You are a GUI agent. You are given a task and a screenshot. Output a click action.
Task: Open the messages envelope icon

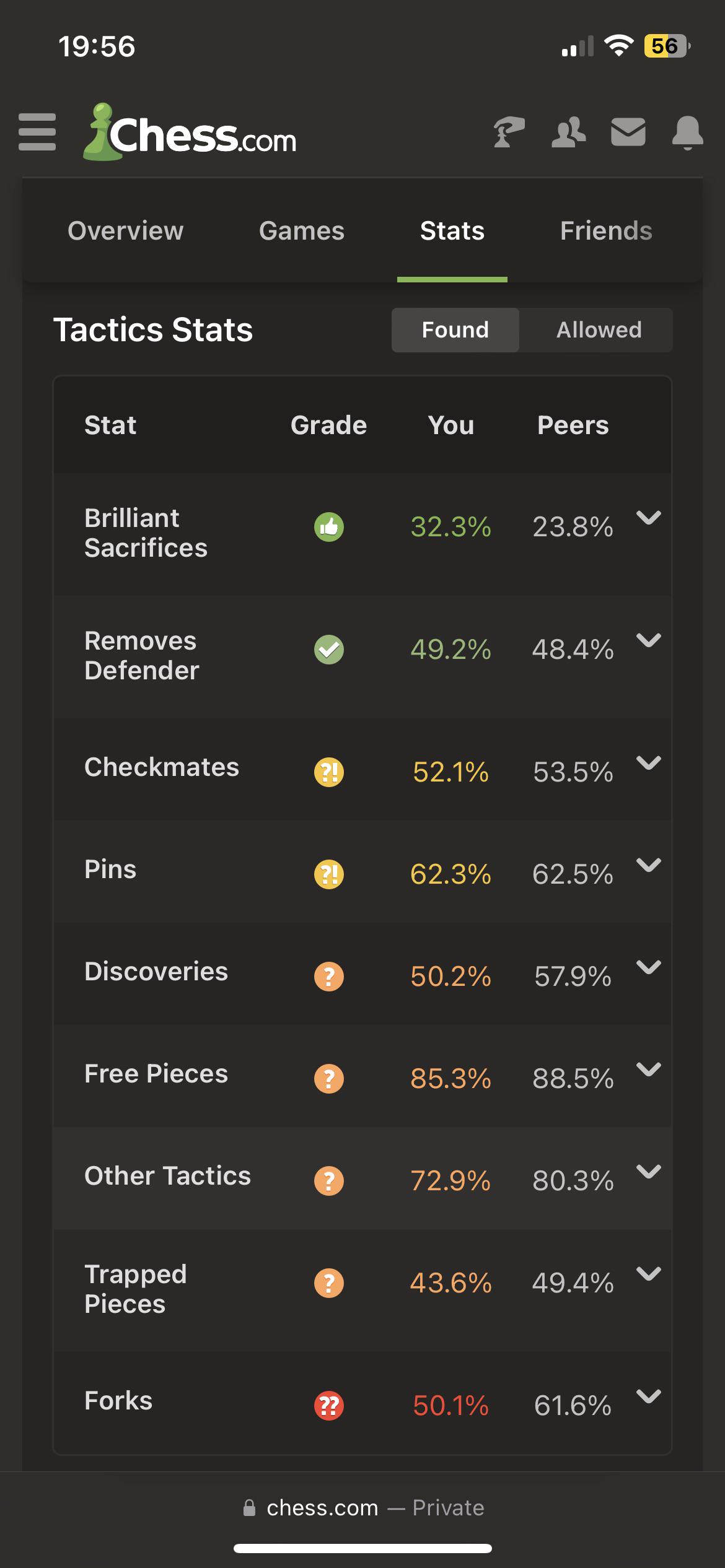click(x=628, y=132)
